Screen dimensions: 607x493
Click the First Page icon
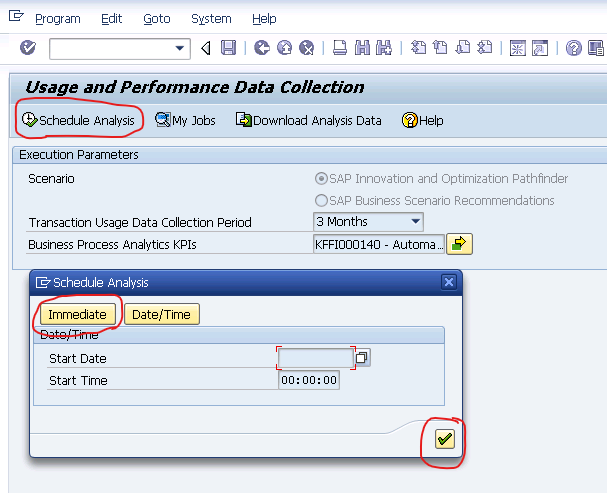pos(418,48)
